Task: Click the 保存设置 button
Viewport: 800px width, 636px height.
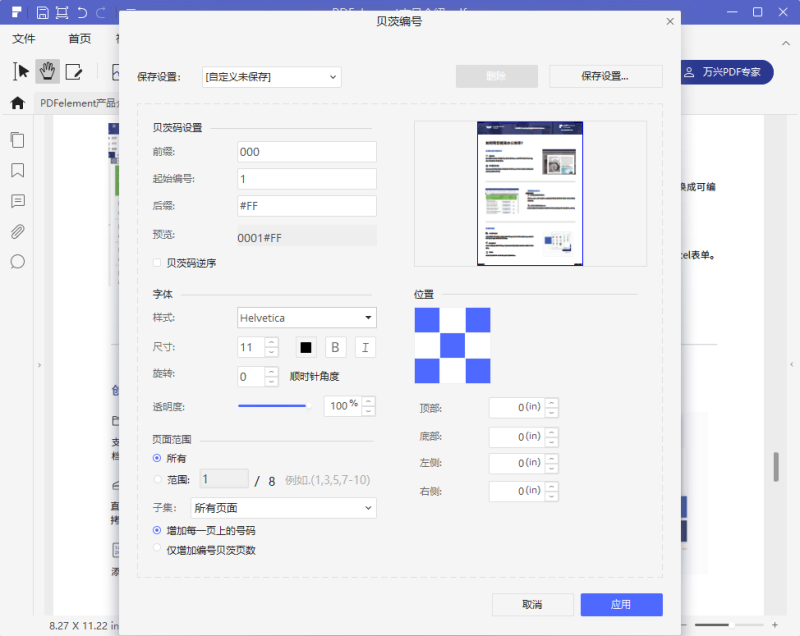Action: click(606, 77)
